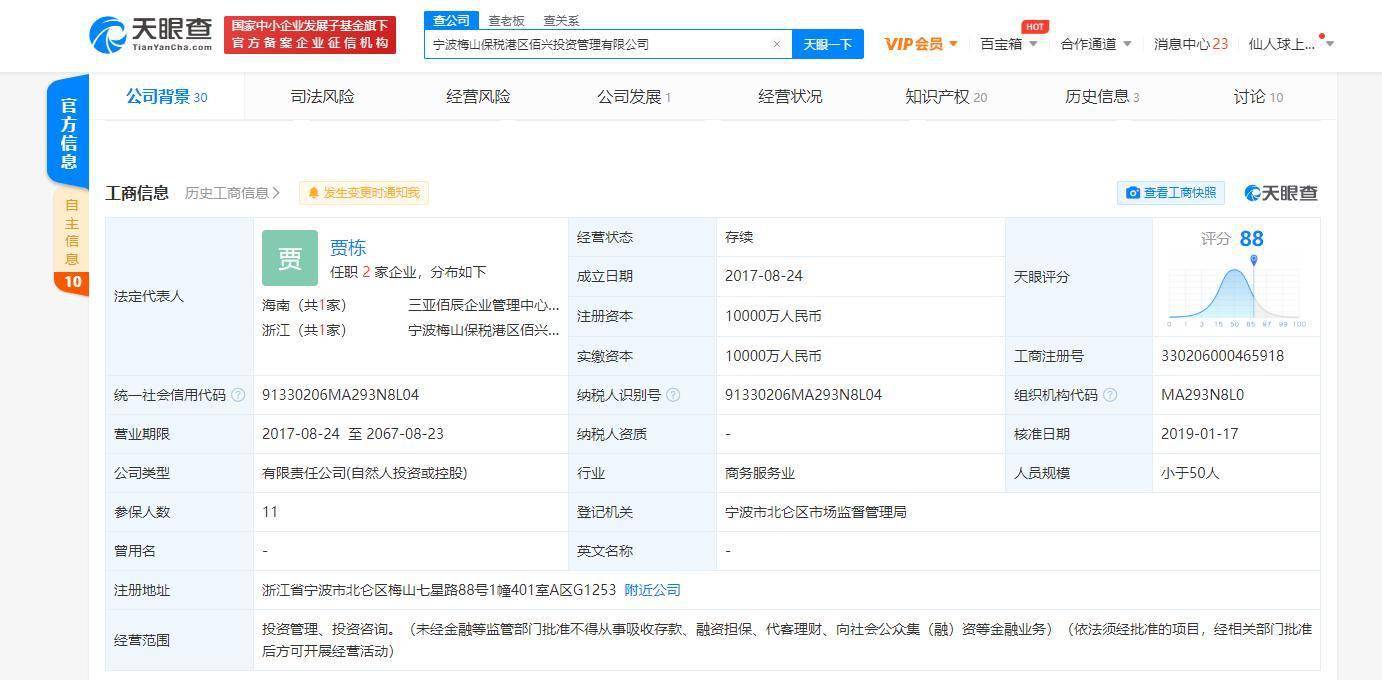
Task: Clear the search box with the X icon
Action: click(777, 44)
